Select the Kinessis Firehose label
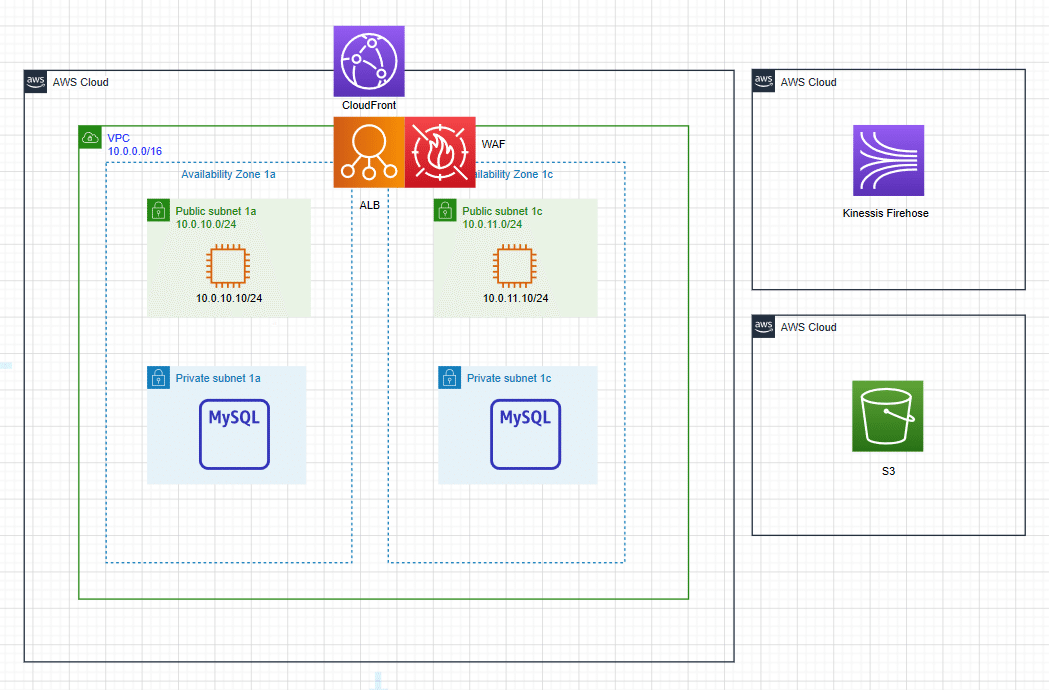Viewport: 1049px width, 690px height. (x=885, y=213)
